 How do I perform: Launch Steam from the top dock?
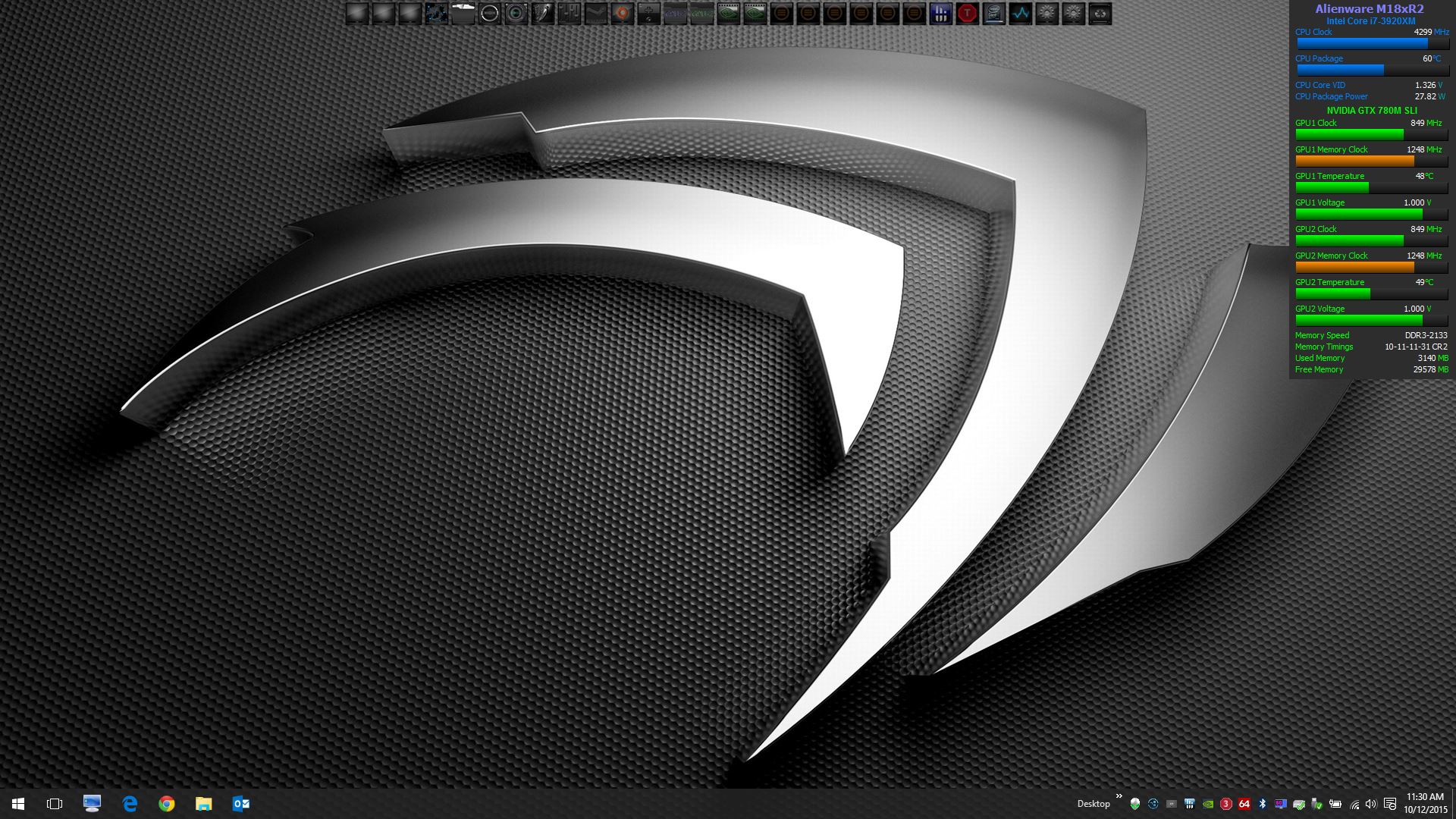coord(595,13)
